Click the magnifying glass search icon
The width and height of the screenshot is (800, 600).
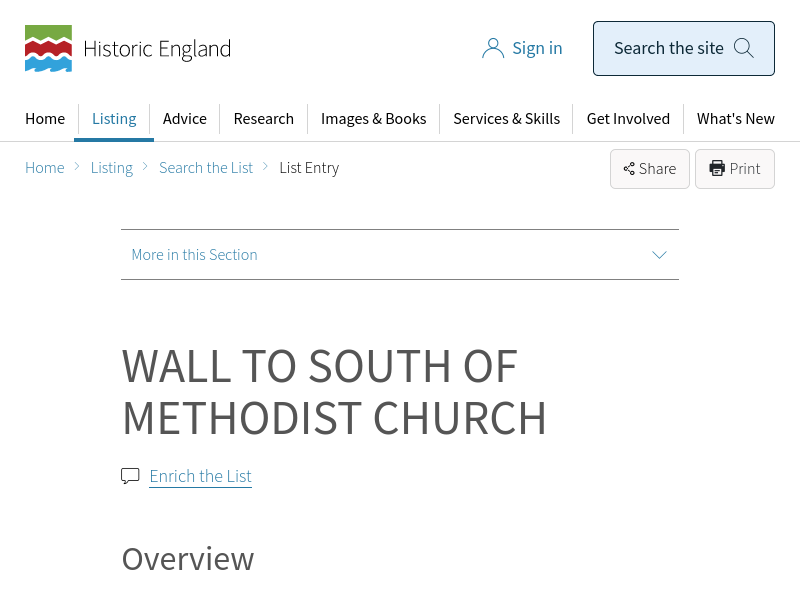pyautogui.click(x=743, y=48)
